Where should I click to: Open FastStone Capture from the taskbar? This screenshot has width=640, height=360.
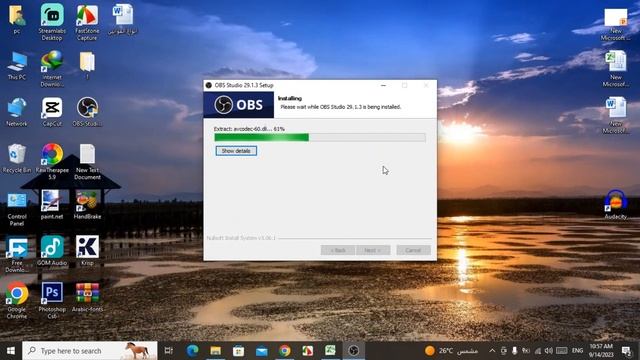307,351
